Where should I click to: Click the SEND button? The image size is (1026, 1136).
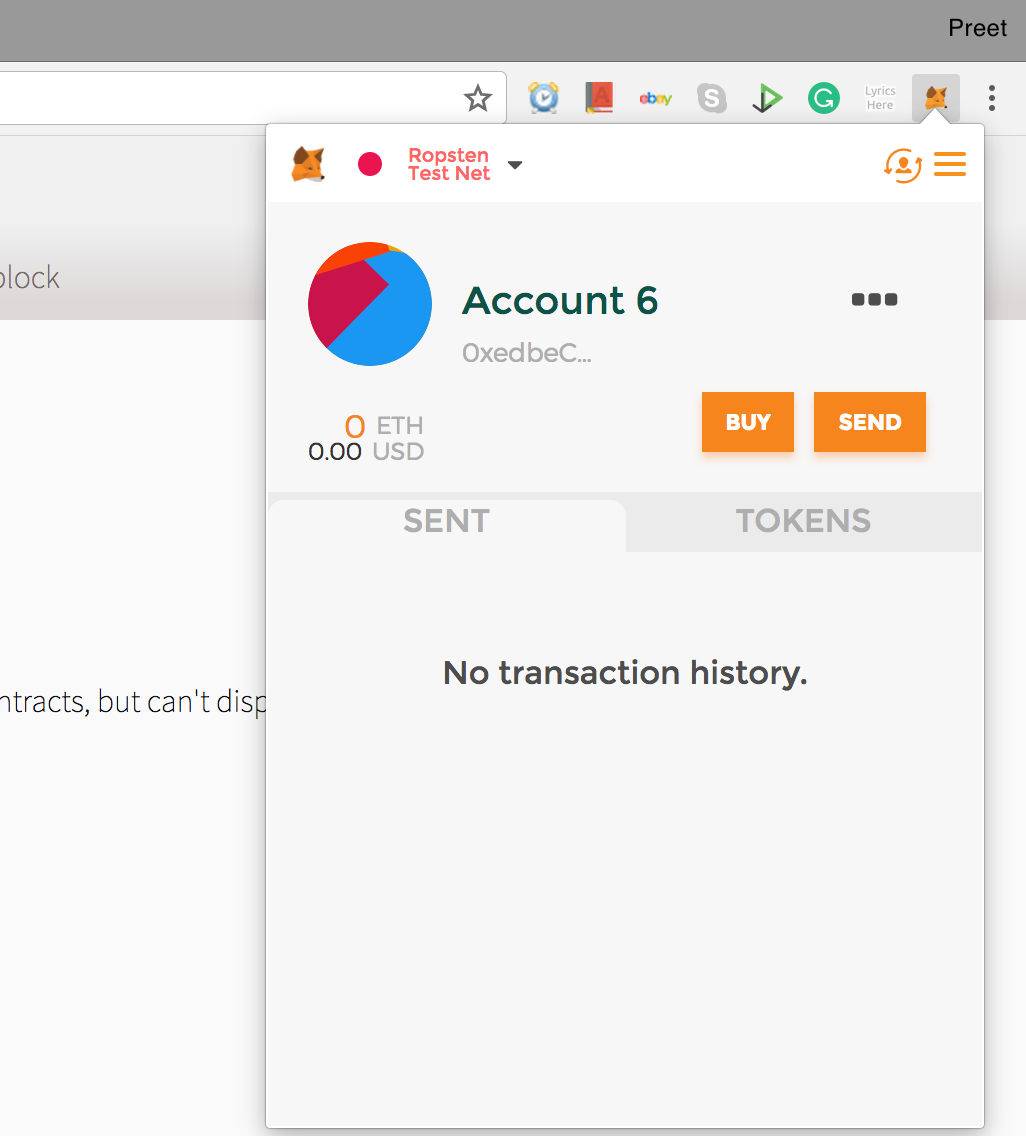869,422
